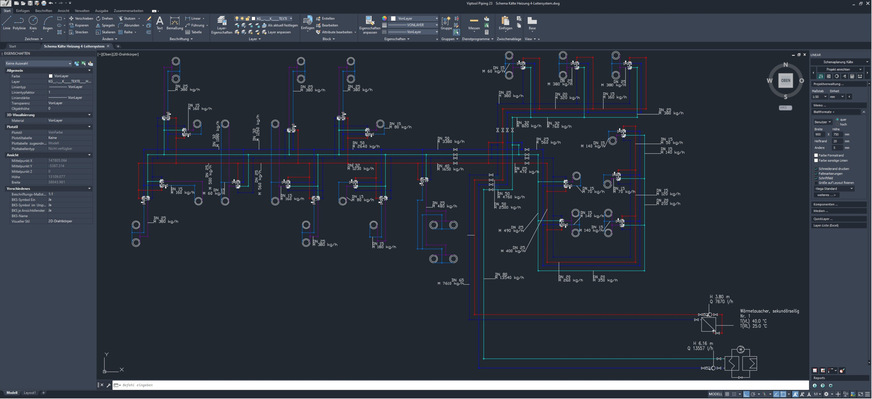Click the clipboard Einfügen paste icon
Screen dimensions: 872x399
(505, 21)
